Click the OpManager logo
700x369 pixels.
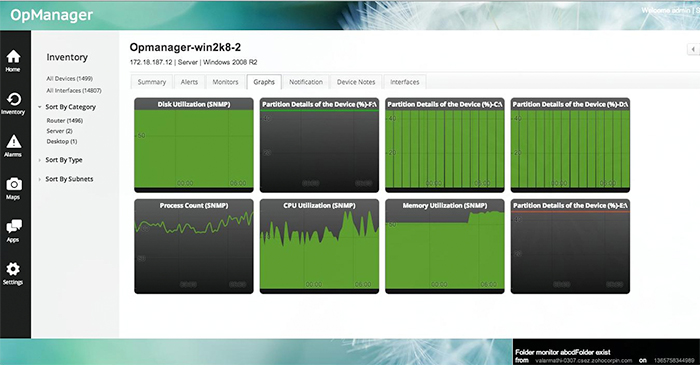pyautogui.click(x=51, y=15)
